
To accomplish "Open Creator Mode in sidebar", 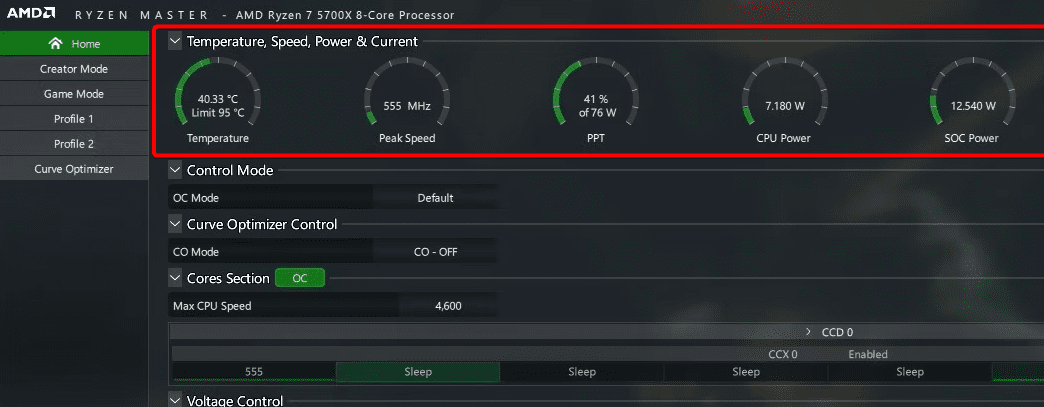I will tap(74, 69).
